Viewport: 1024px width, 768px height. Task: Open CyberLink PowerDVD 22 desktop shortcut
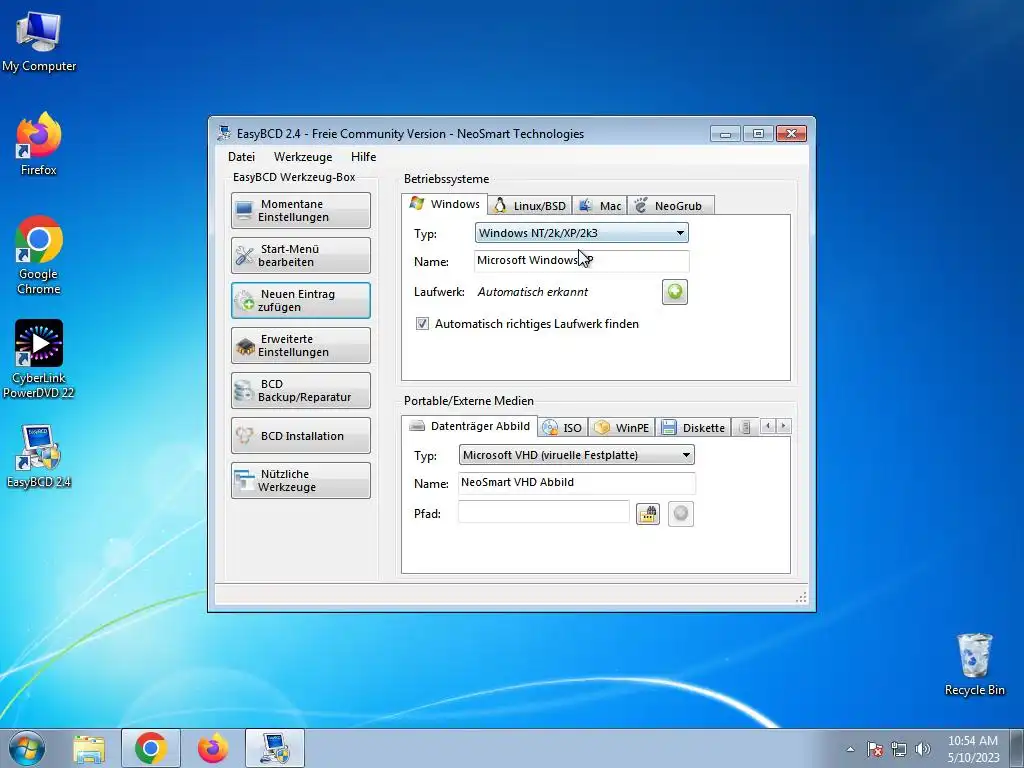click(x=39, y=359)
